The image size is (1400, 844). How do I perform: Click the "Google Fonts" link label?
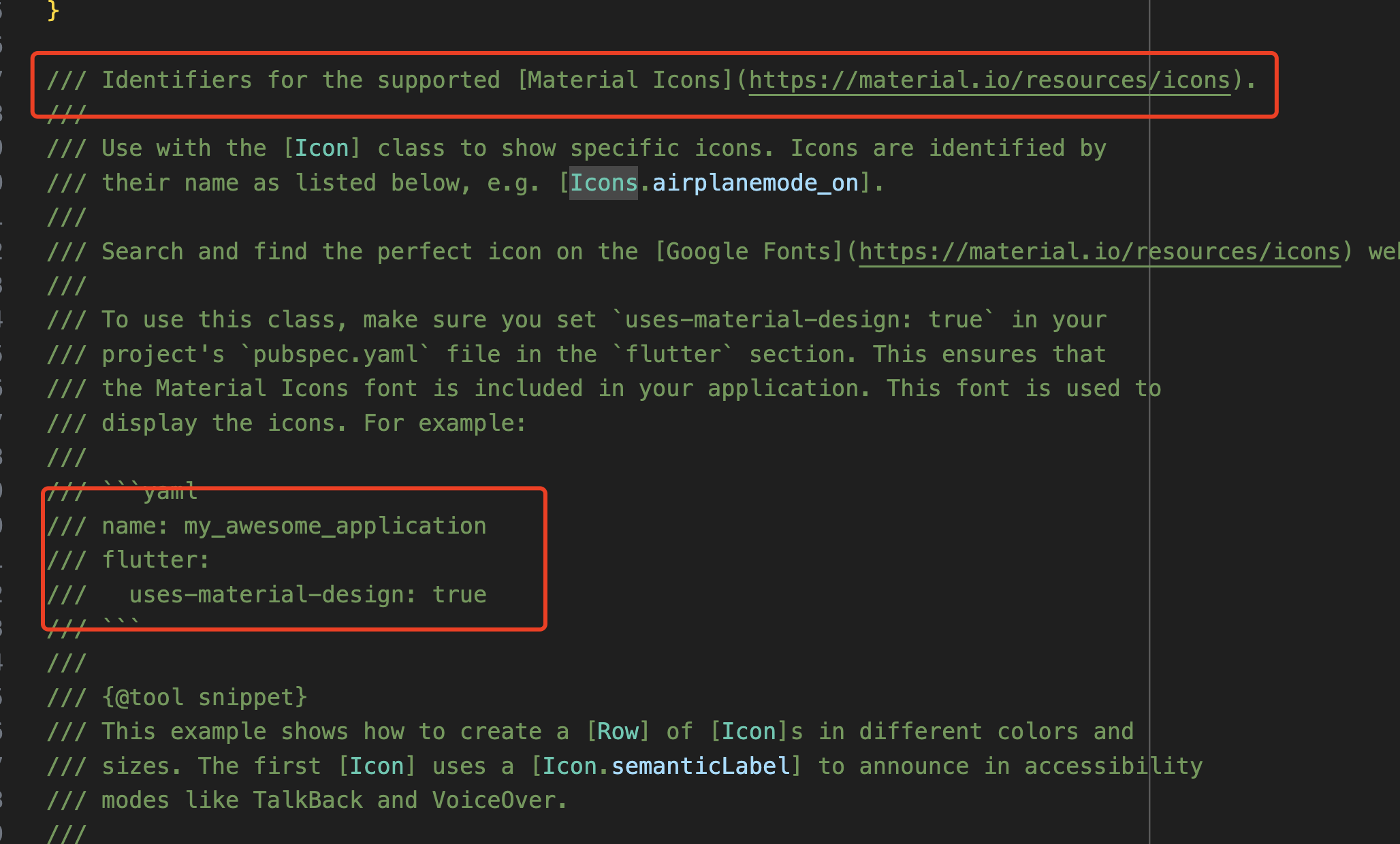(x=748, y=252)
